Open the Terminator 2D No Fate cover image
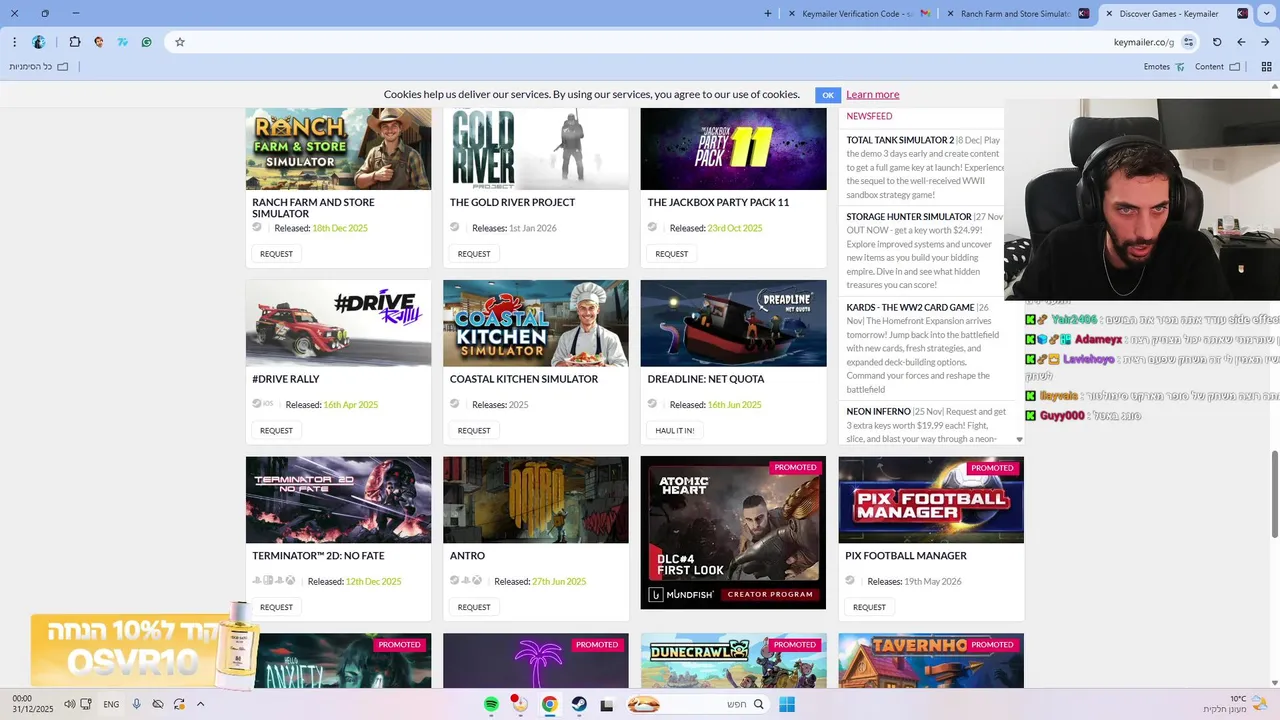 (x=339, y=500)
